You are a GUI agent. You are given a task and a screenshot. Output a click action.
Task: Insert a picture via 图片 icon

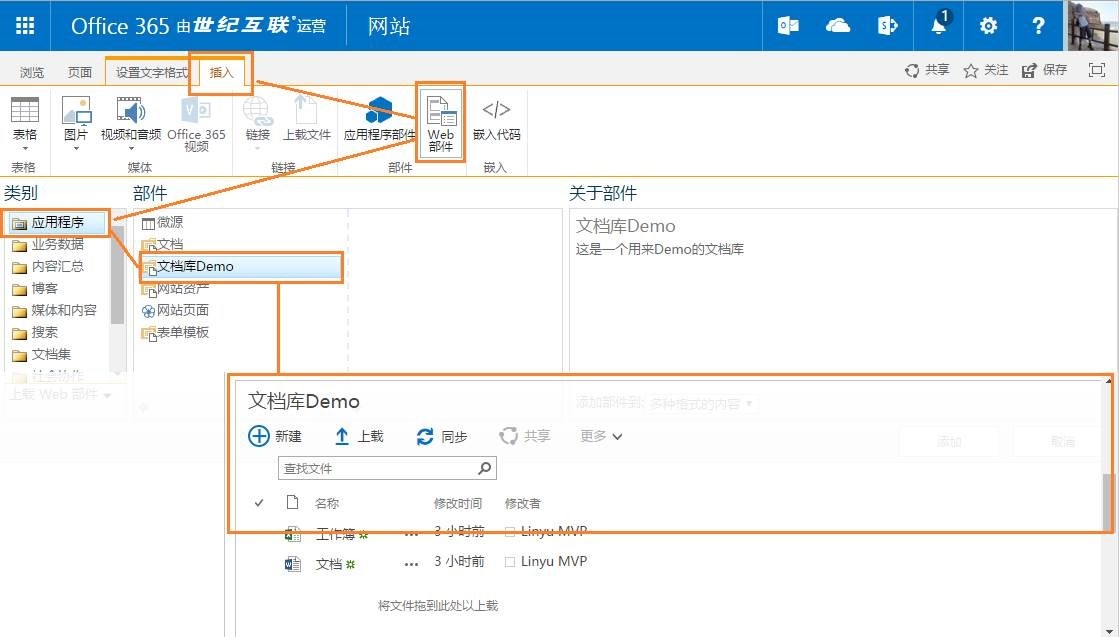[x=76, y=111]
